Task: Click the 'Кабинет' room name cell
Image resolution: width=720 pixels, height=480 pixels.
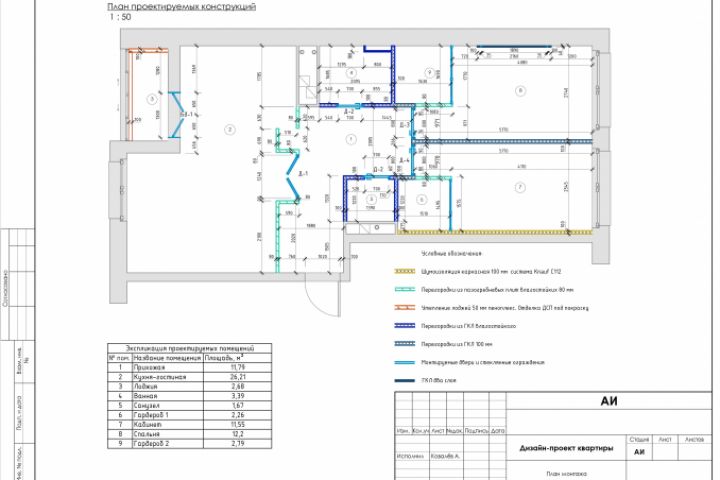Action: tap(147, 425)
